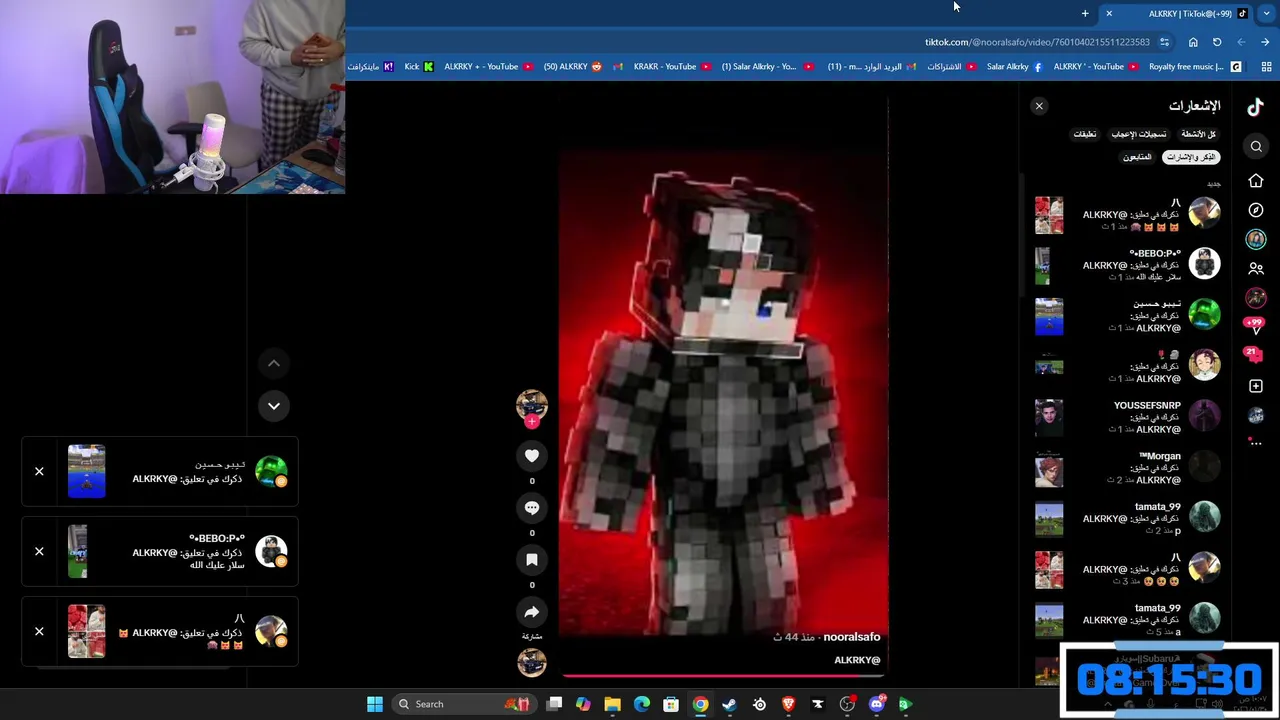Screen dimensions: 1280x720
Task: Click the @ALKRKY mention in video caption
Action: coord(857,660)
